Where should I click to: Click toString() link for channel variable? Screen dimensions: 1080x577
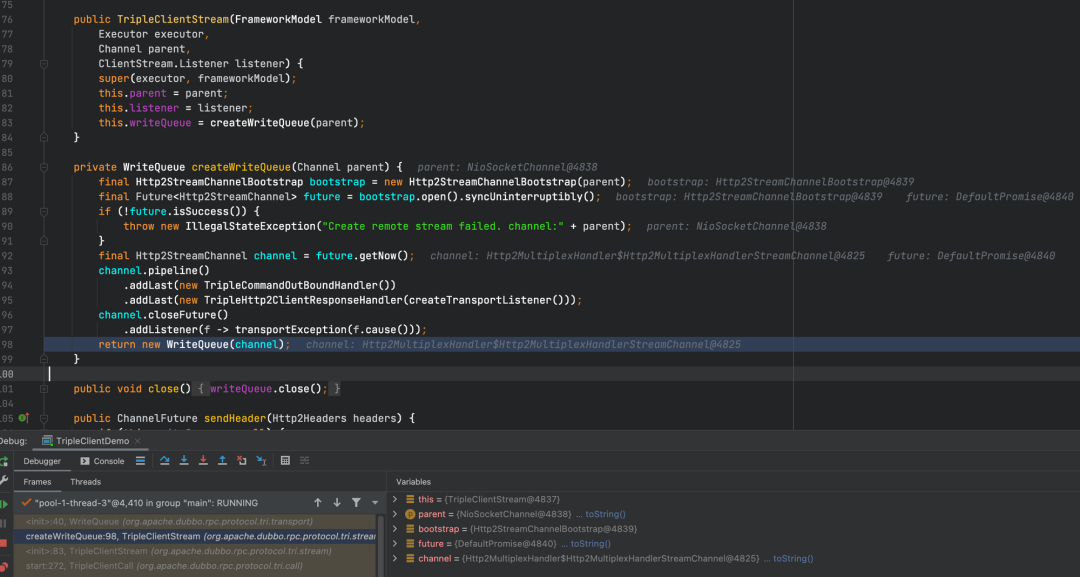tap(793, 558)
